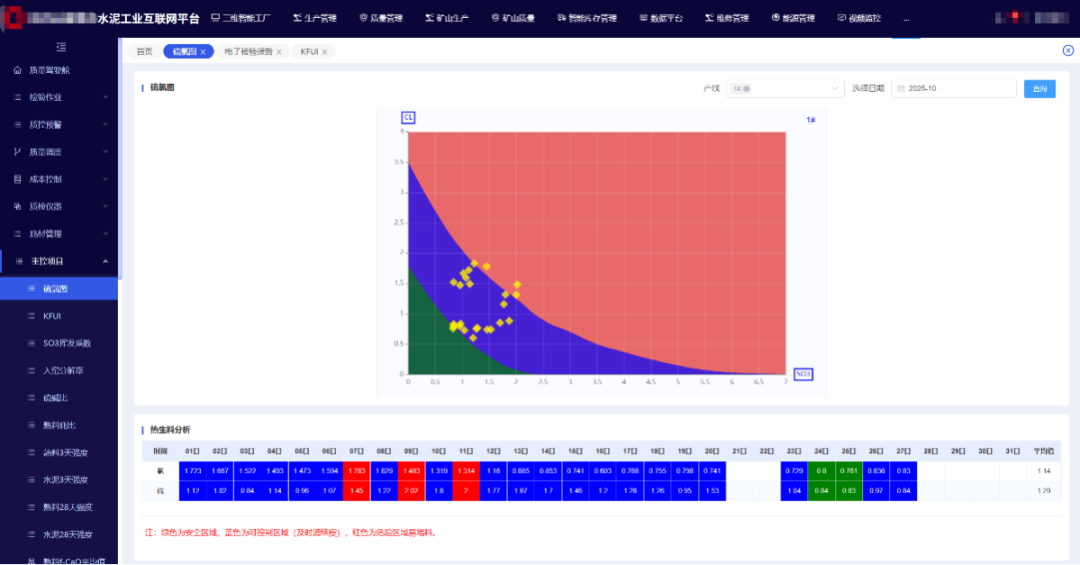Click the red cell under 07日 in 氯 row
Image resolution: width=1080 pixels, height=565 pixels.
356,471
